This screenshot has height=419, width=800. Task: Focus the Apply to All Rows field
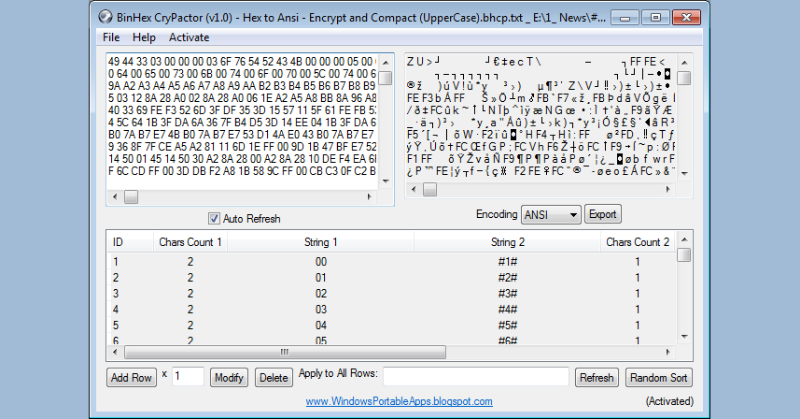pos(476,377)
